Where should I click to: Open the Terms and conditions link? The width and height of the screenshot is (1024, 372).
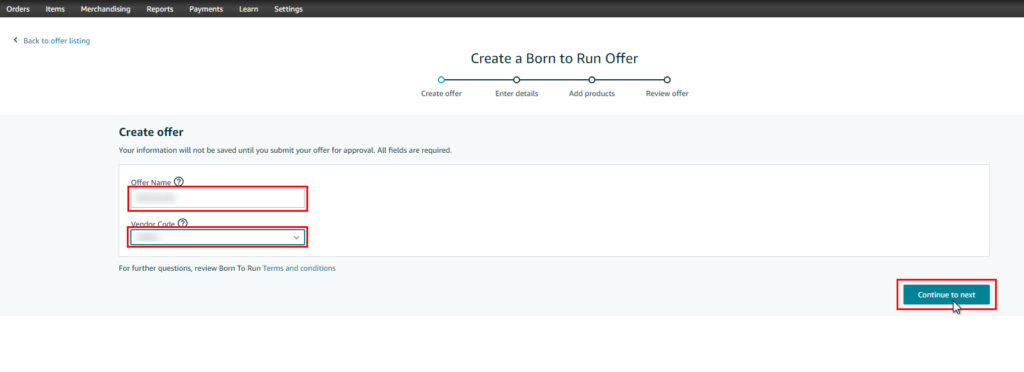pyautogui.click(x=299, y=268)
